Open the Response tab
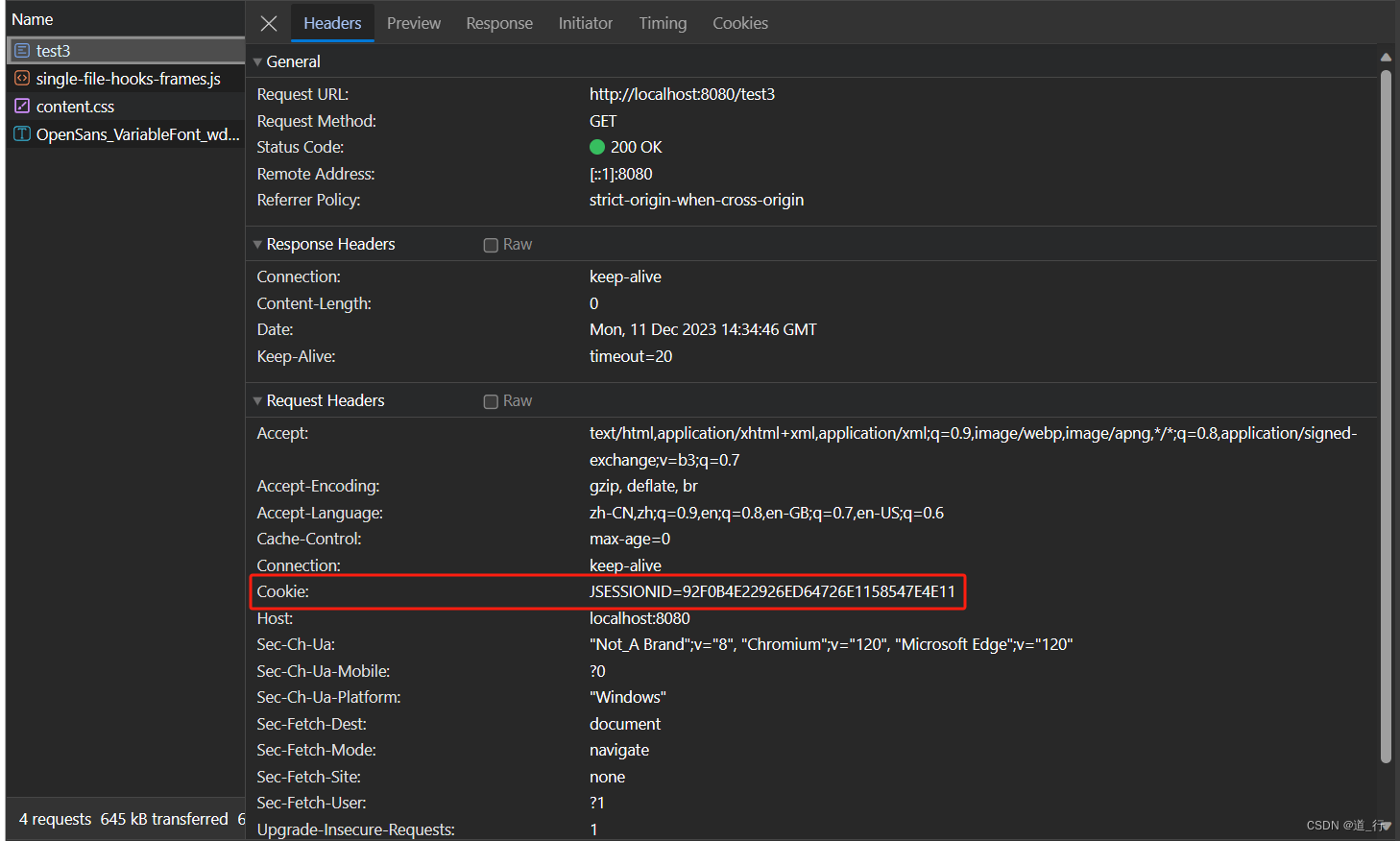Image resolution: width=1400 pixels, height=841 pixels. click(x=499, y=23)
